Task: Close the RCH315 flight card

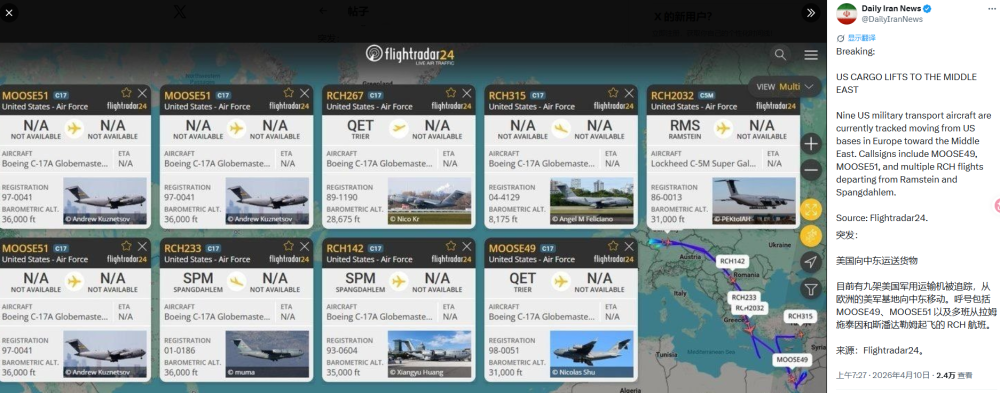Action: pyautogui.click(x=629, y=93)
